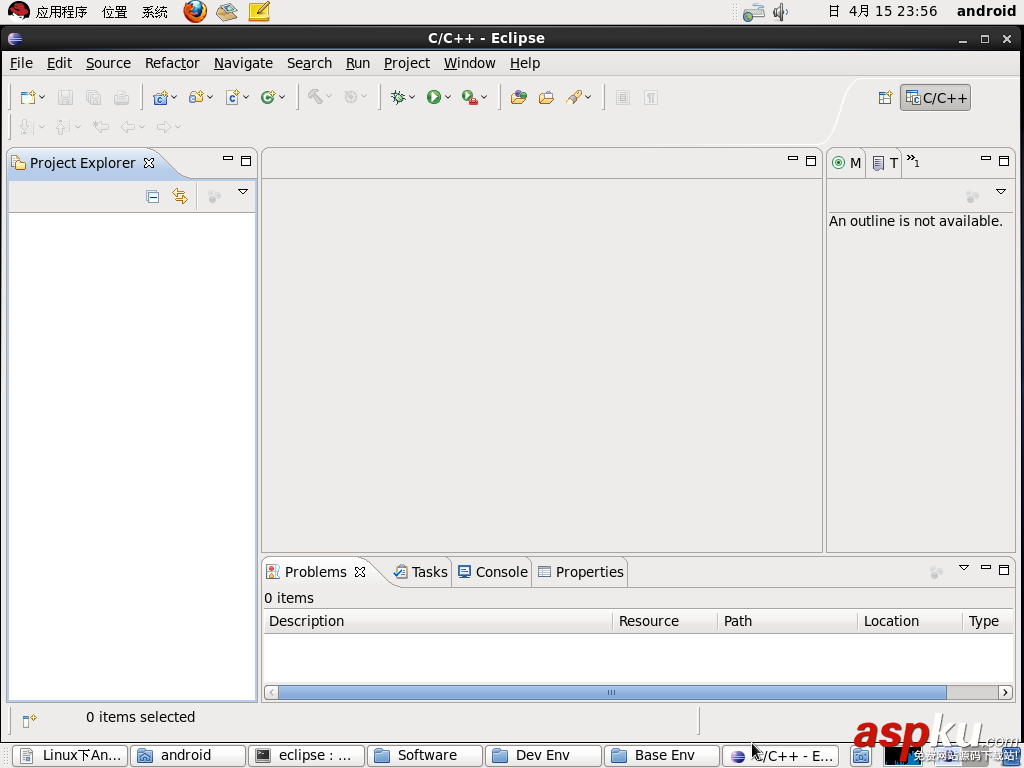Switch to the Tasks tab
This screenshot has width=1024, height=768.
[x=421, y=572]
